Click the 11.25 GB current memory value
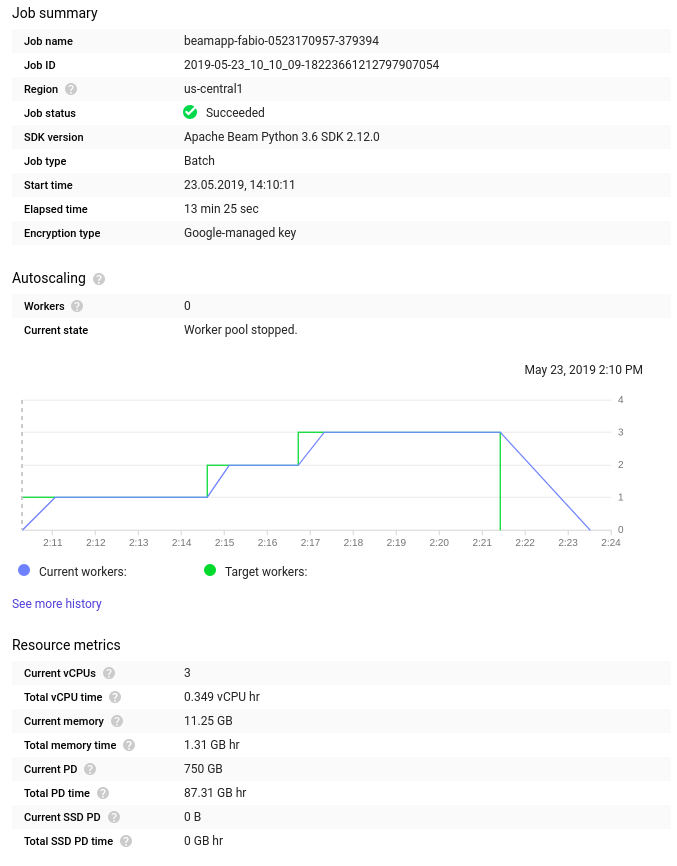The width and height of the screenshot is (677, 866). coord(208,721)
